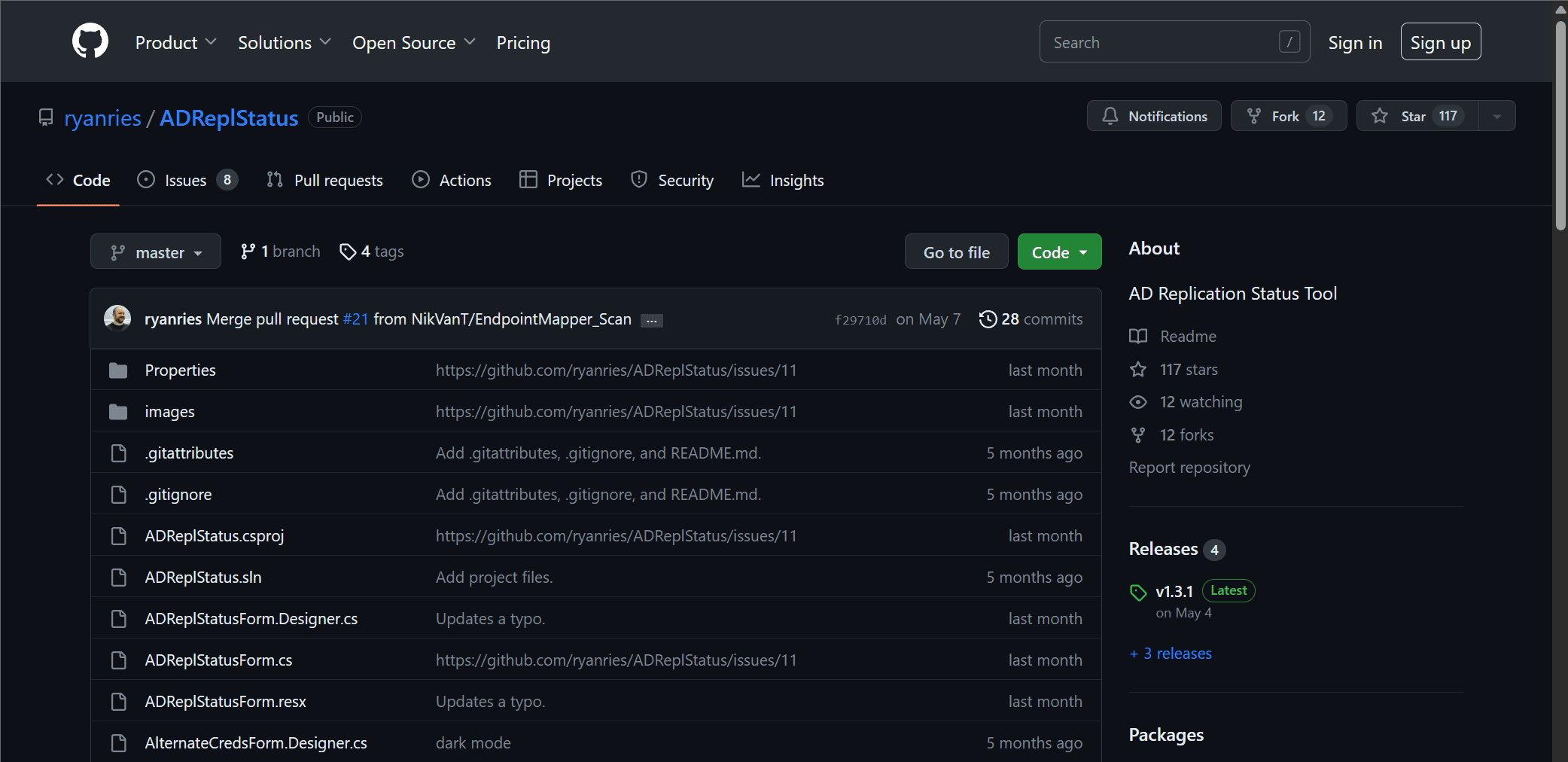Click the commit history clock icon

[988, 319]
